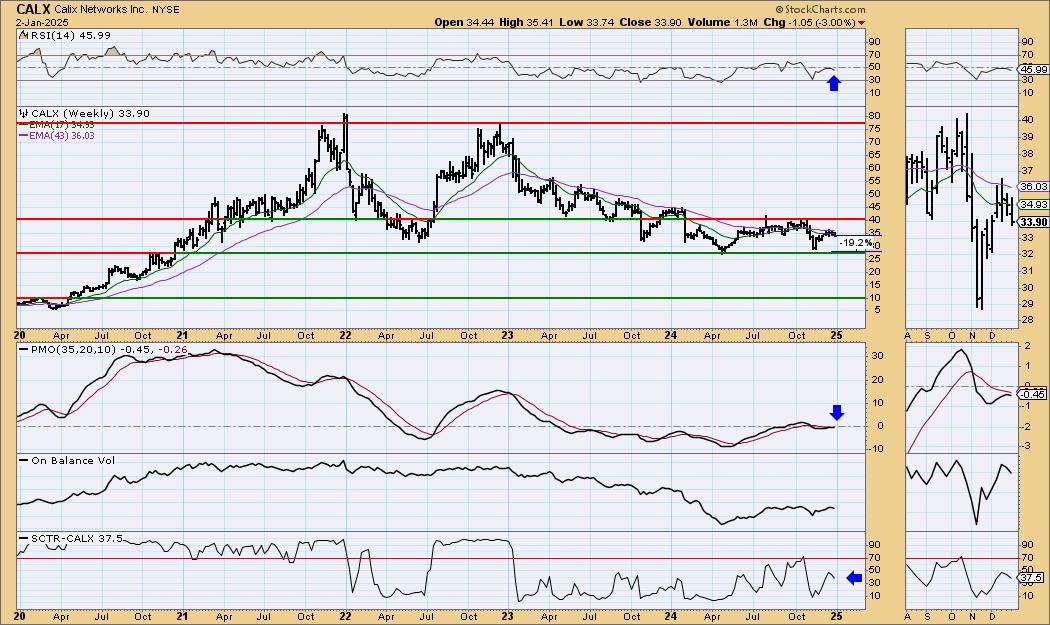The height and width of the screenshot is (625, 1050).
Task: Click the 'CALX (Weekly) 33.90' legend
Action: pyautogui.click(x=90, y=114)
